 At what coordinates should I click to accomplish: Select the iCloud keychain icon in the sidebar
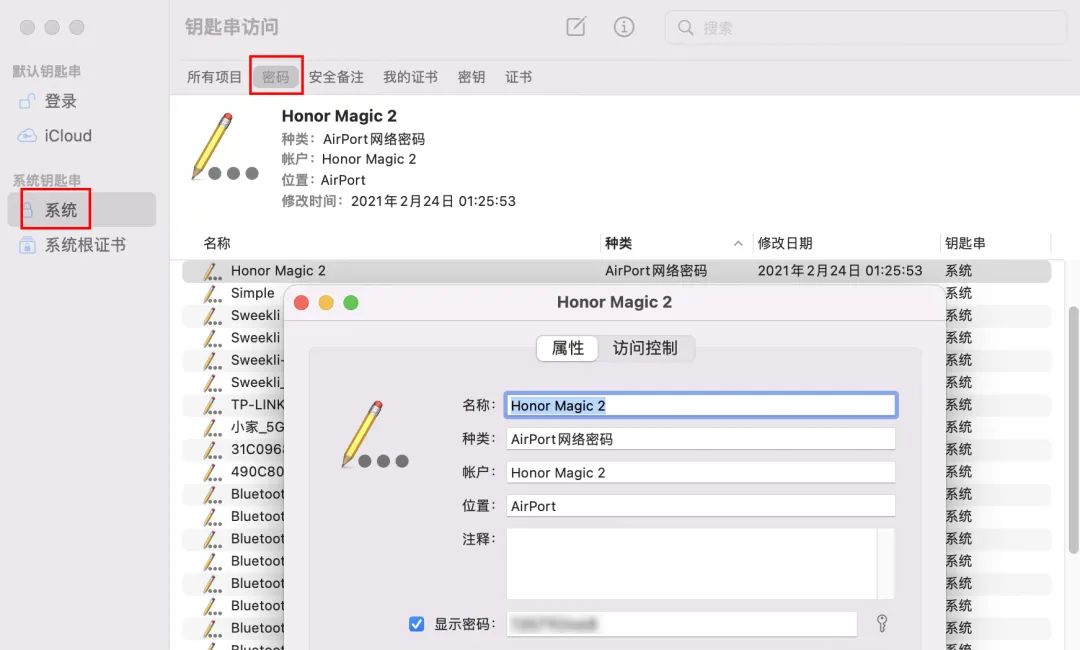(x=28, y=135)
